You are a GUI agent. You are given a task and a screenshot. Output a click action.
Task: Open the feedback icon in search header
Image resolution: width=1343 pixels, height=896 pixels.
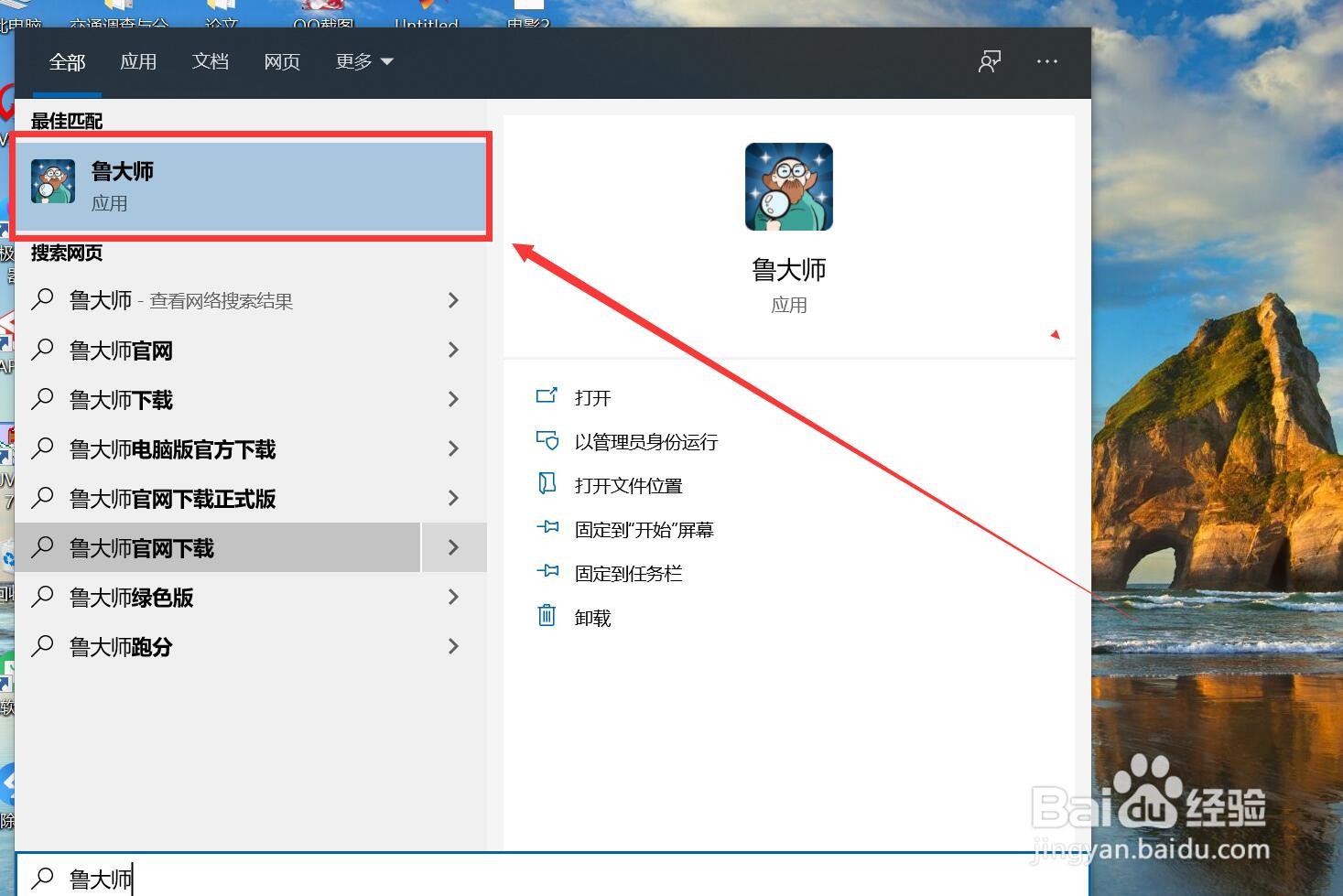coord(990,61)
